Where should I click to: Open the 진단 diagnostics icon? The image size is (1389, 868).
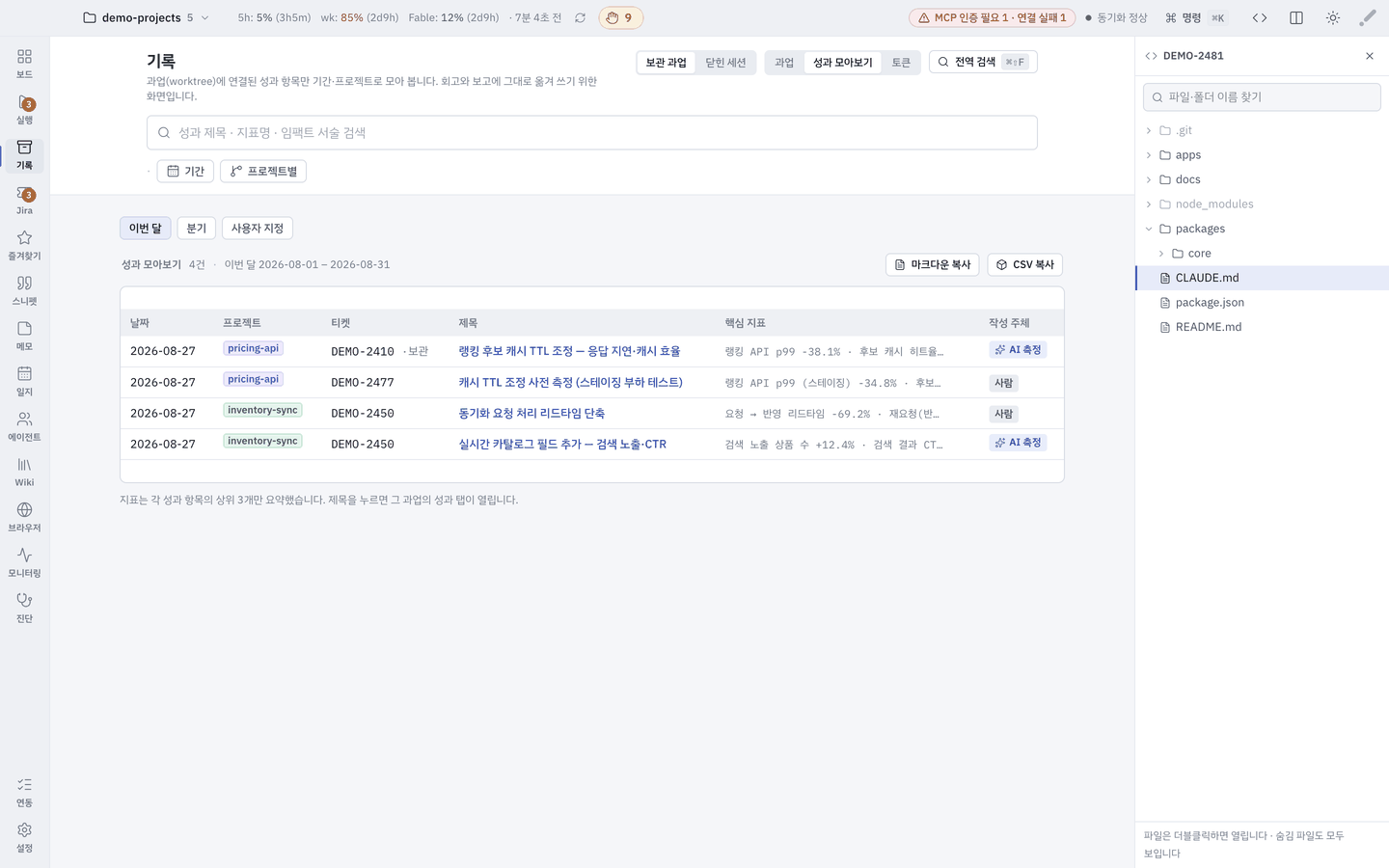(x=24, y=609)
